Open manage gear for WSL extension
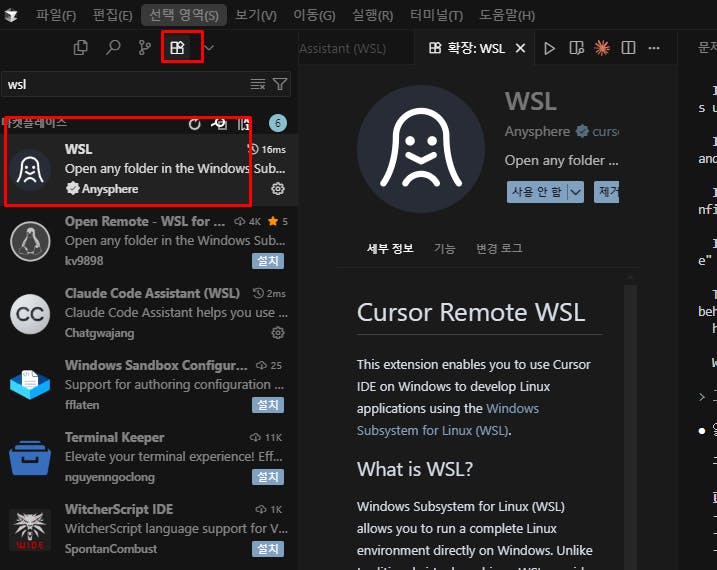The image size is (717, 570). click(278, 189)
